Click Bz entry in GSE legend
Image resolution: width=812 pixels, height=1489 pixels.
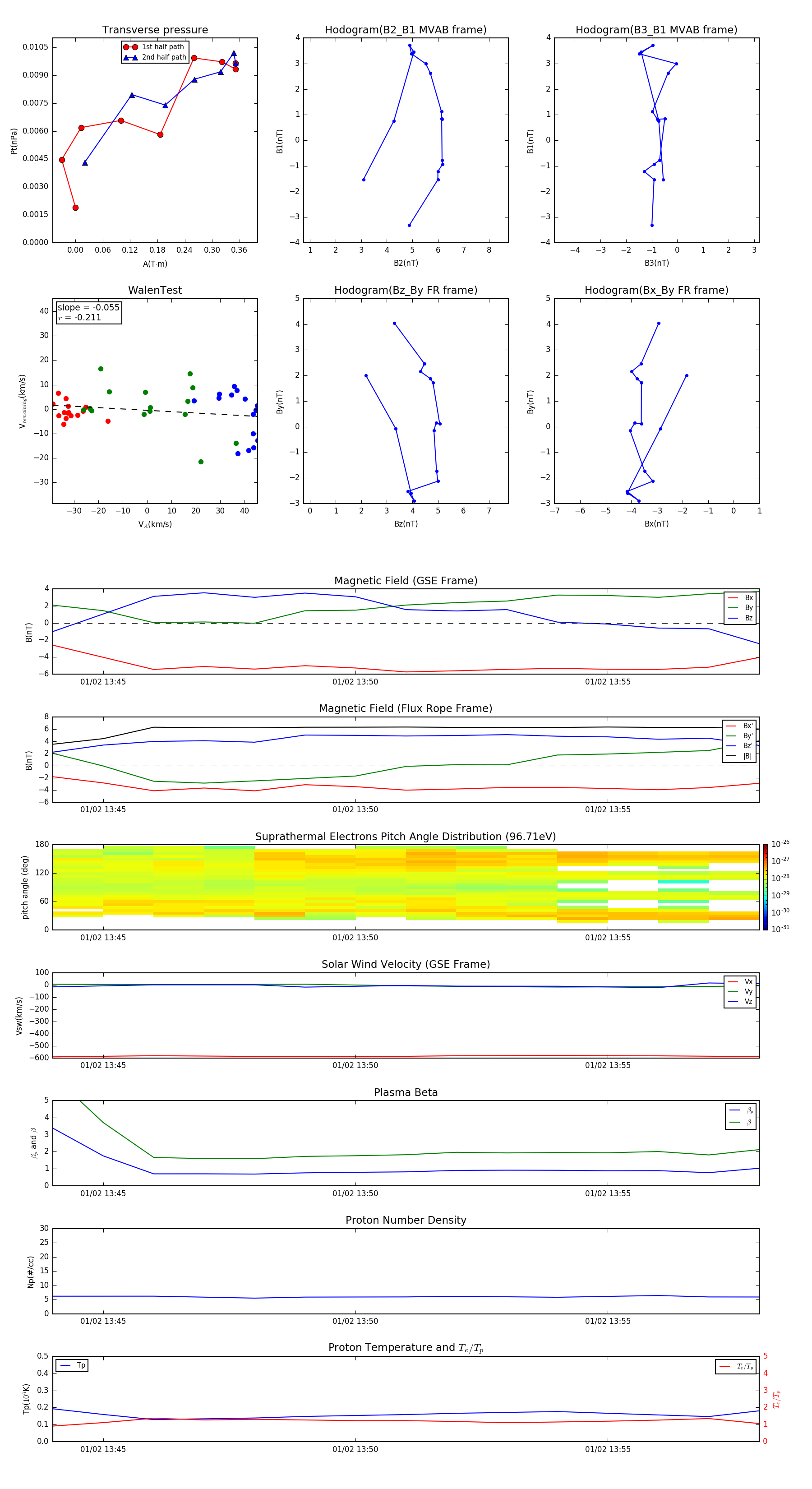click(x=740, y=618)
